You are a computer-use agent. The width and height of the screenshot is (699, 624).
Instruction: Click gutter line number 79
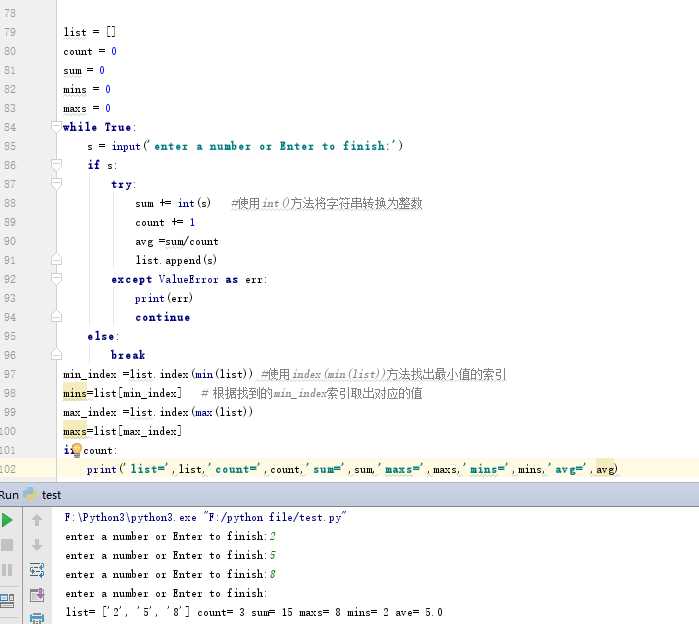(x=9, y=32)
